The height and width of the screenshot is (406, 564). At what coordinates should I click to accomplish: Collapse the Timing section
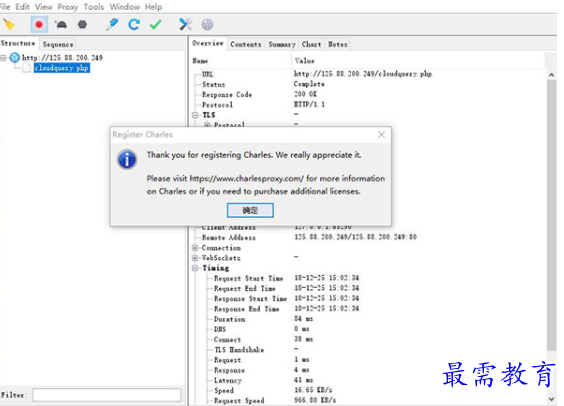(195, 268)
